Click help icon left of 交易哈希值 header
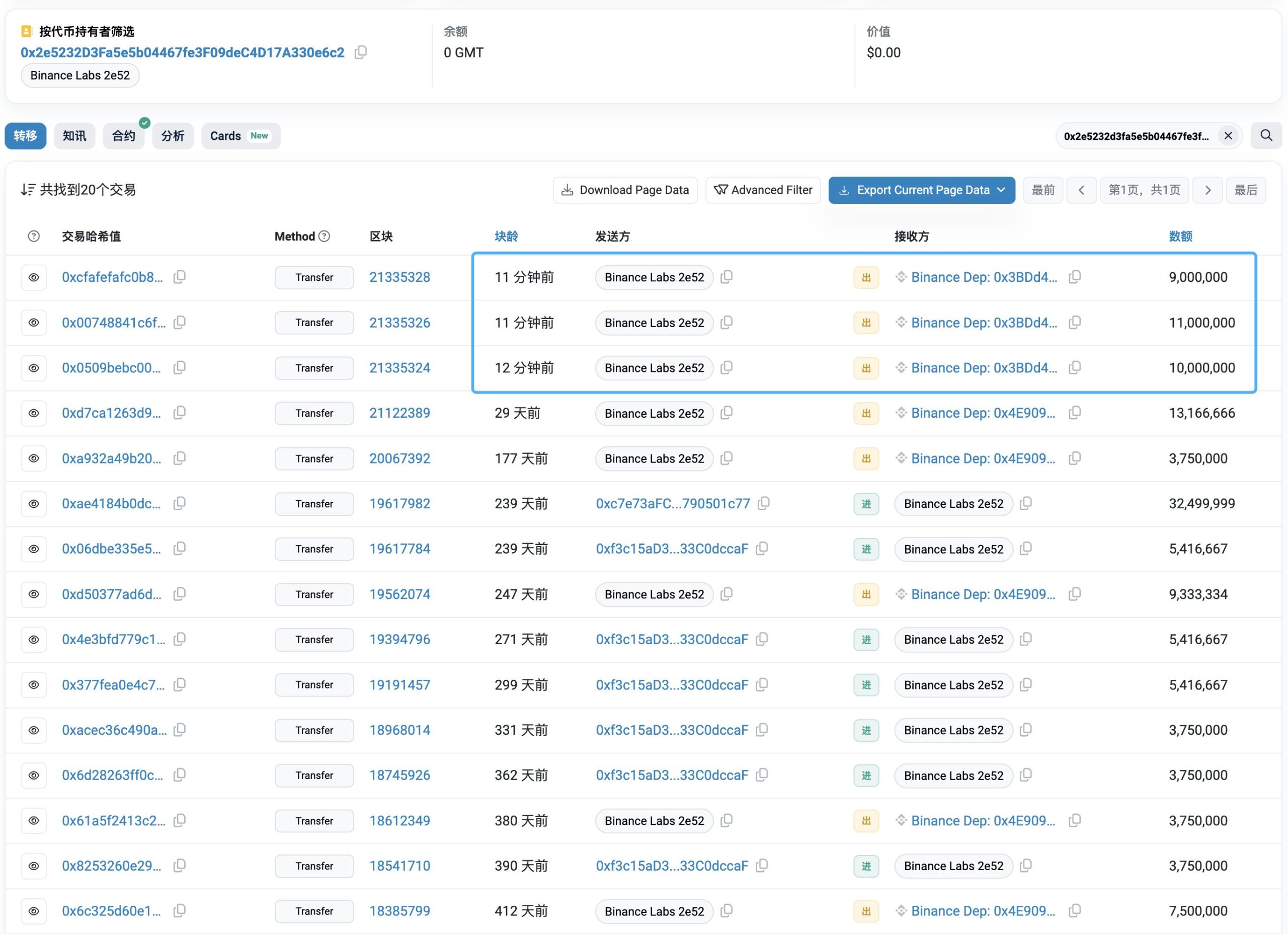 click(34, 237)
